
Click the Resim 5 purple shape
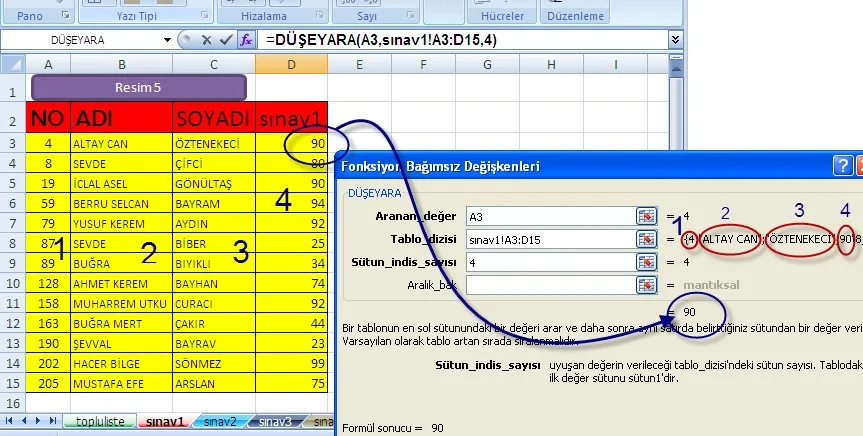coord(138,87)
